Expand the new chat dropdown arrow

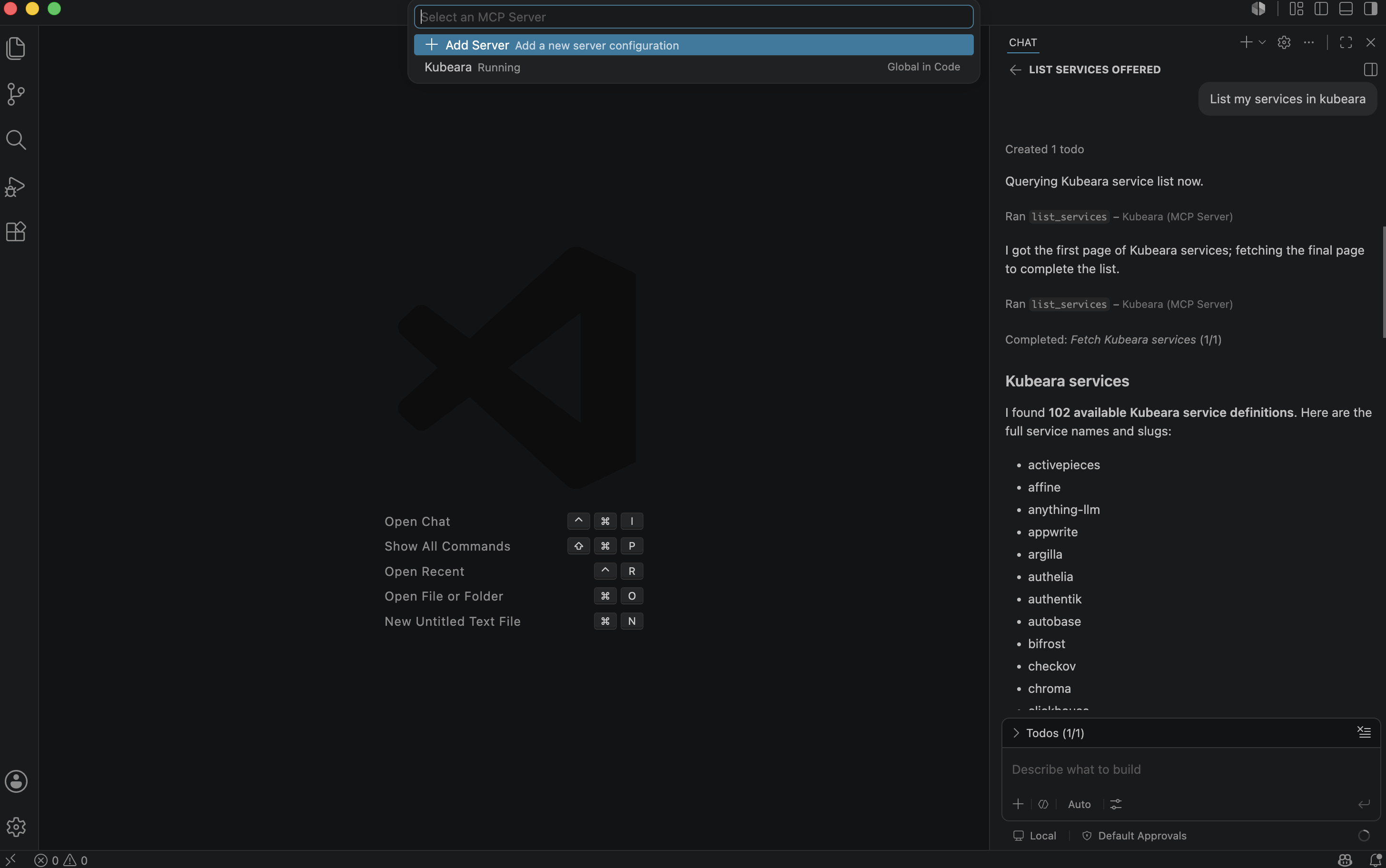click(1262, 42)
